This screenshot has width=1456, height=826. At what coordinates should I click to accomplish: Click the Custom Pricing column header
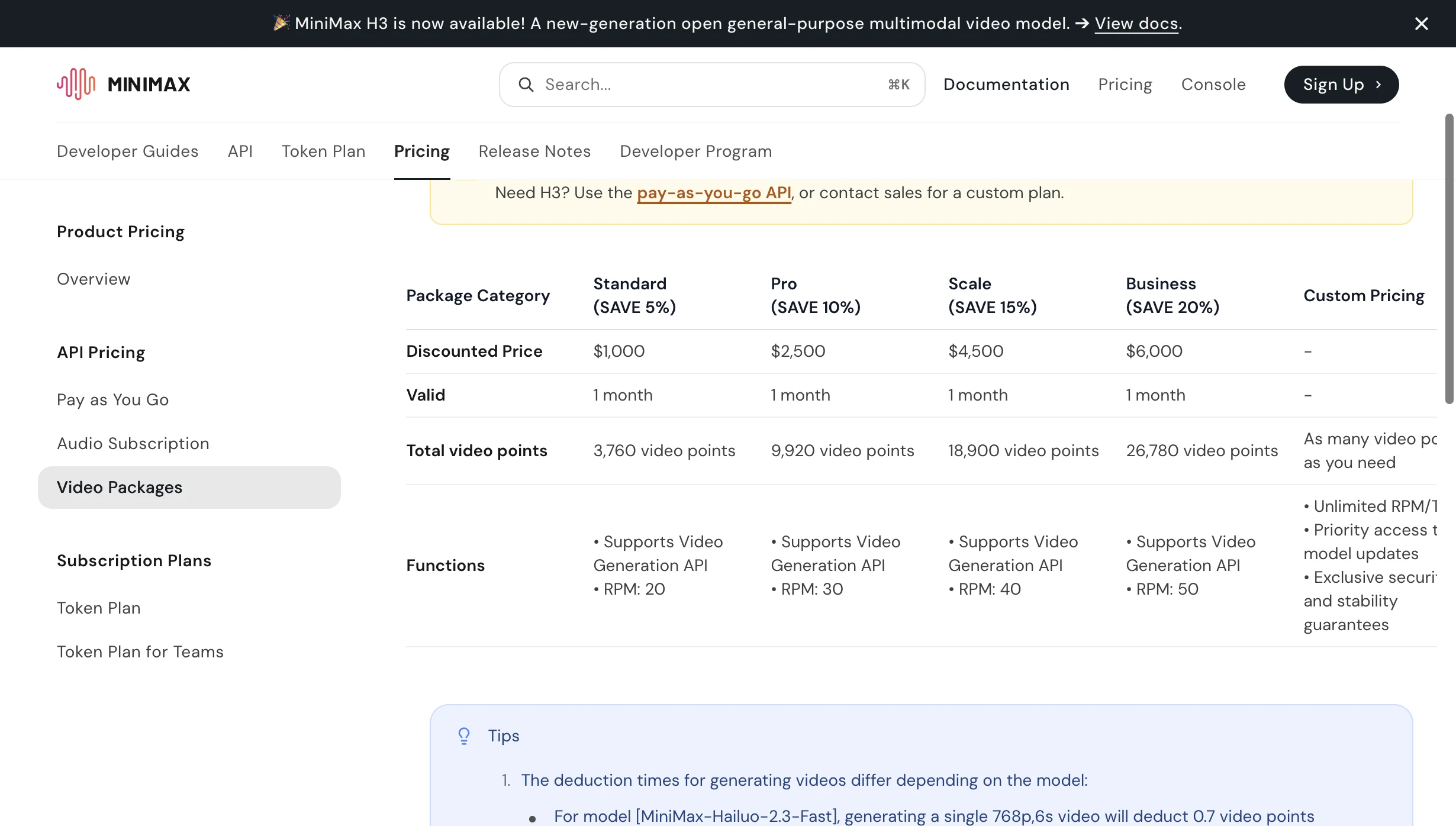[1364, 295]
